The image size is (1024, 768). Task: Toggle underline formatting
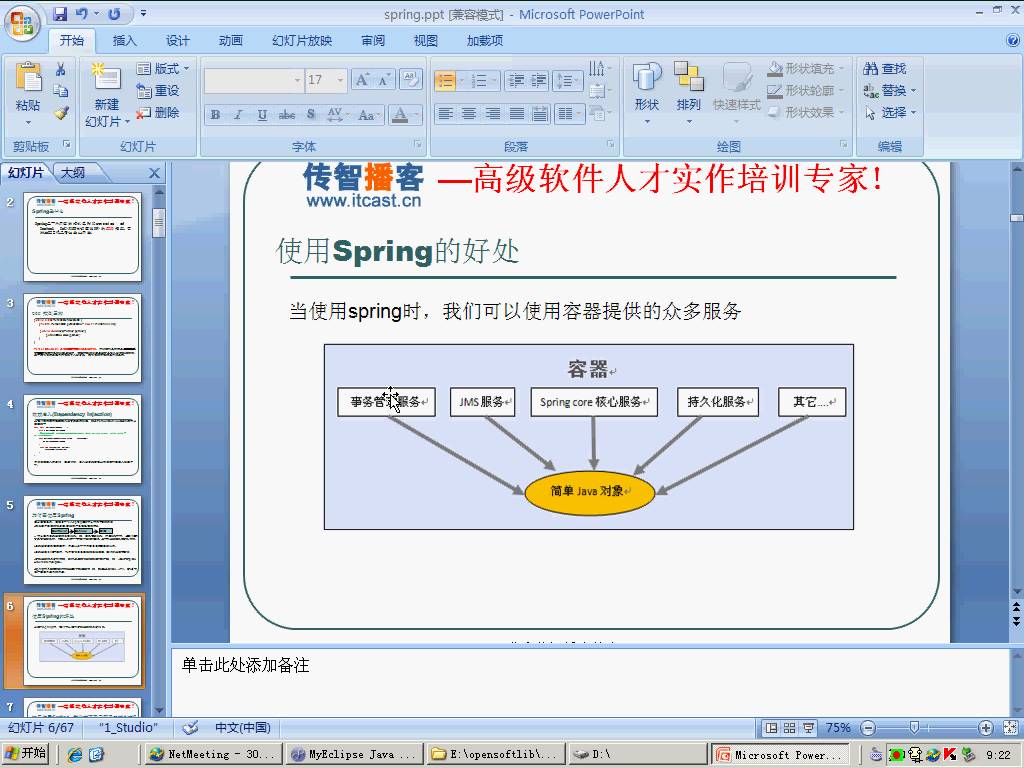[x=261, y=115]
